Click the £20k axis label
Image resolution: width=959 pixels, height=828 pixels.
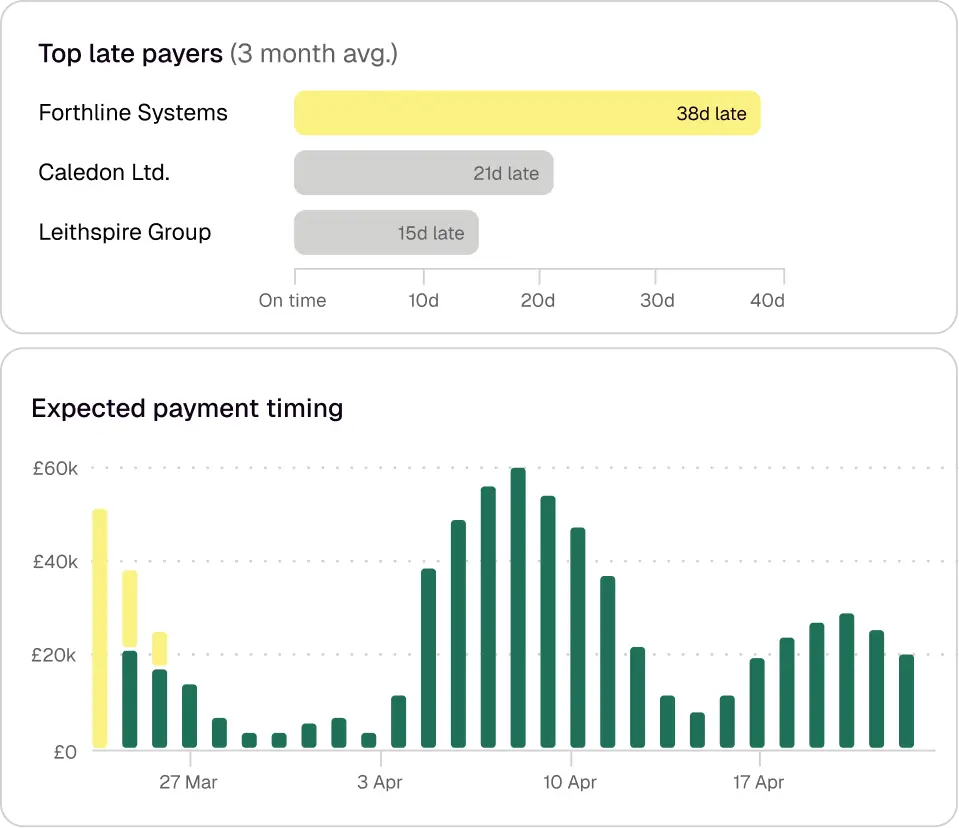click(54, 655)
